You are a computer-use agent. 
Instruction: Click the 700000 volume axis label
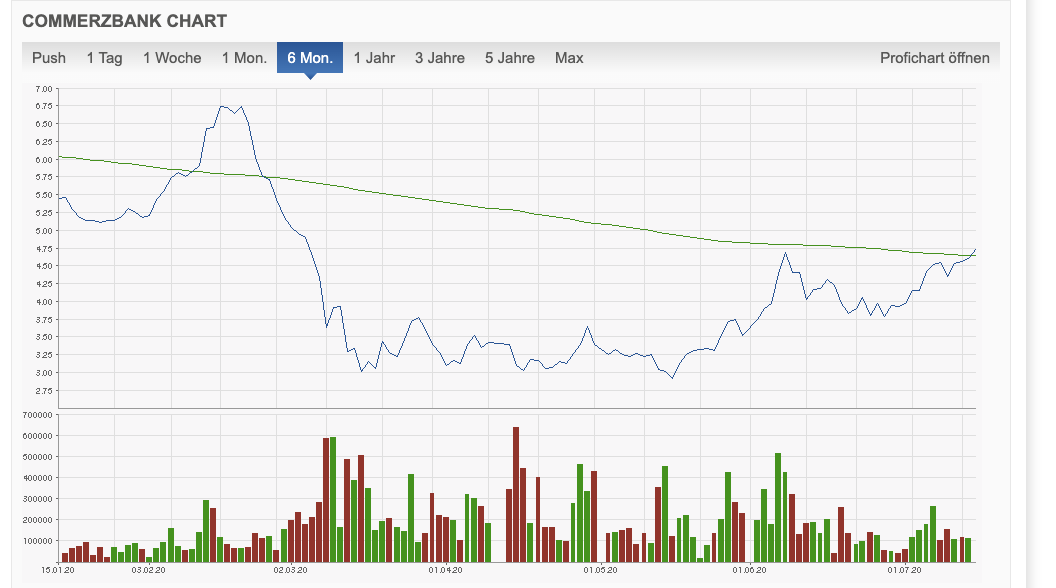click(x=38, y=415)
